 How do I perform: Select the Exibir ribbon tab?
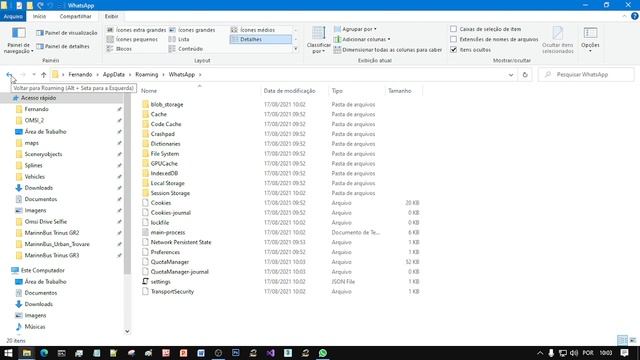tap(111, 16)
